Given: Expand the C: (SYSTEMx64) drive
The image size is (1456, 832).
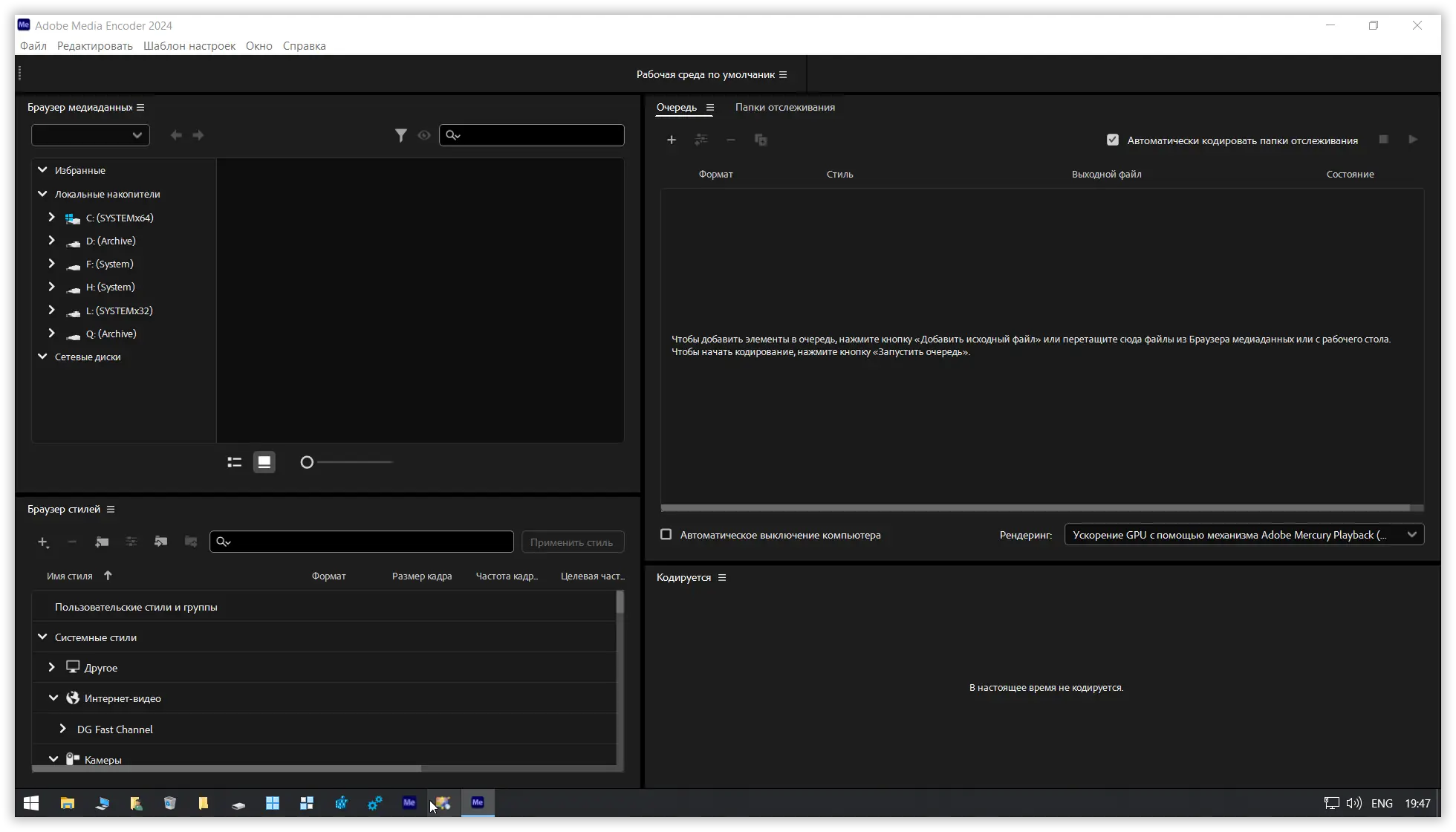Looking at the screenshot, I should pyautogui.click(x=51, y=218).
